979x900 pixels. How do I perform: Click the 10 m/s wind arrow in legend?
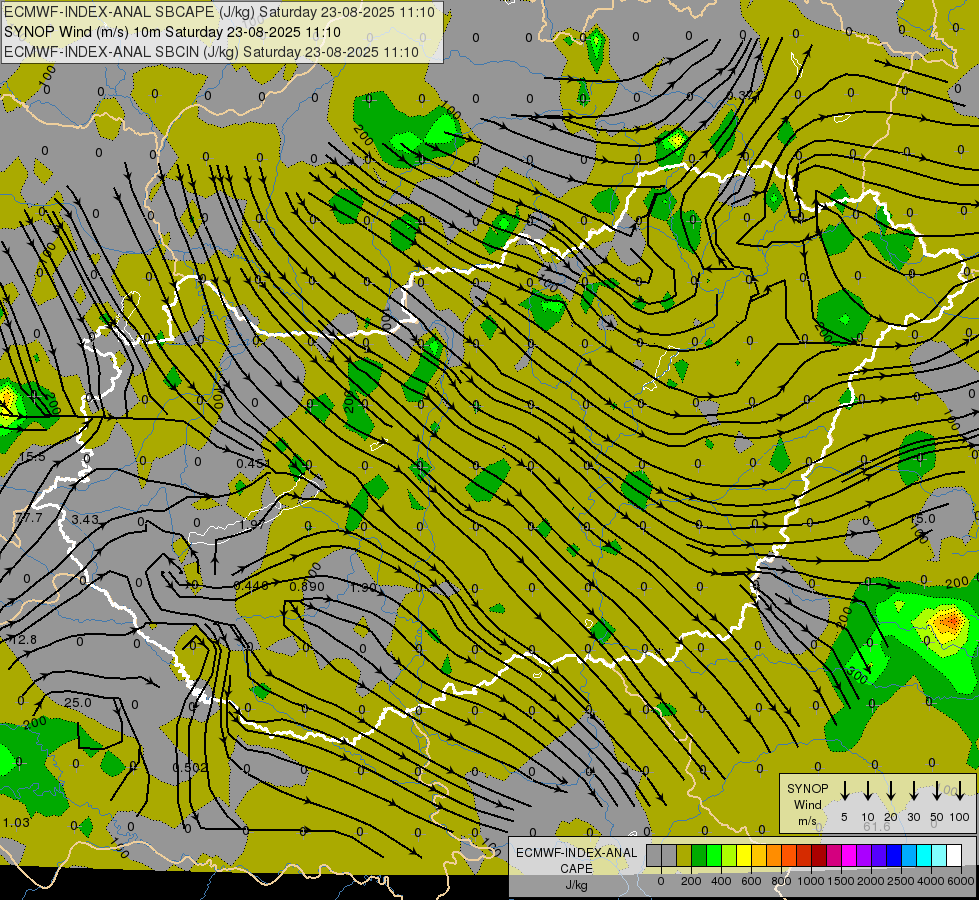[867, 791]
